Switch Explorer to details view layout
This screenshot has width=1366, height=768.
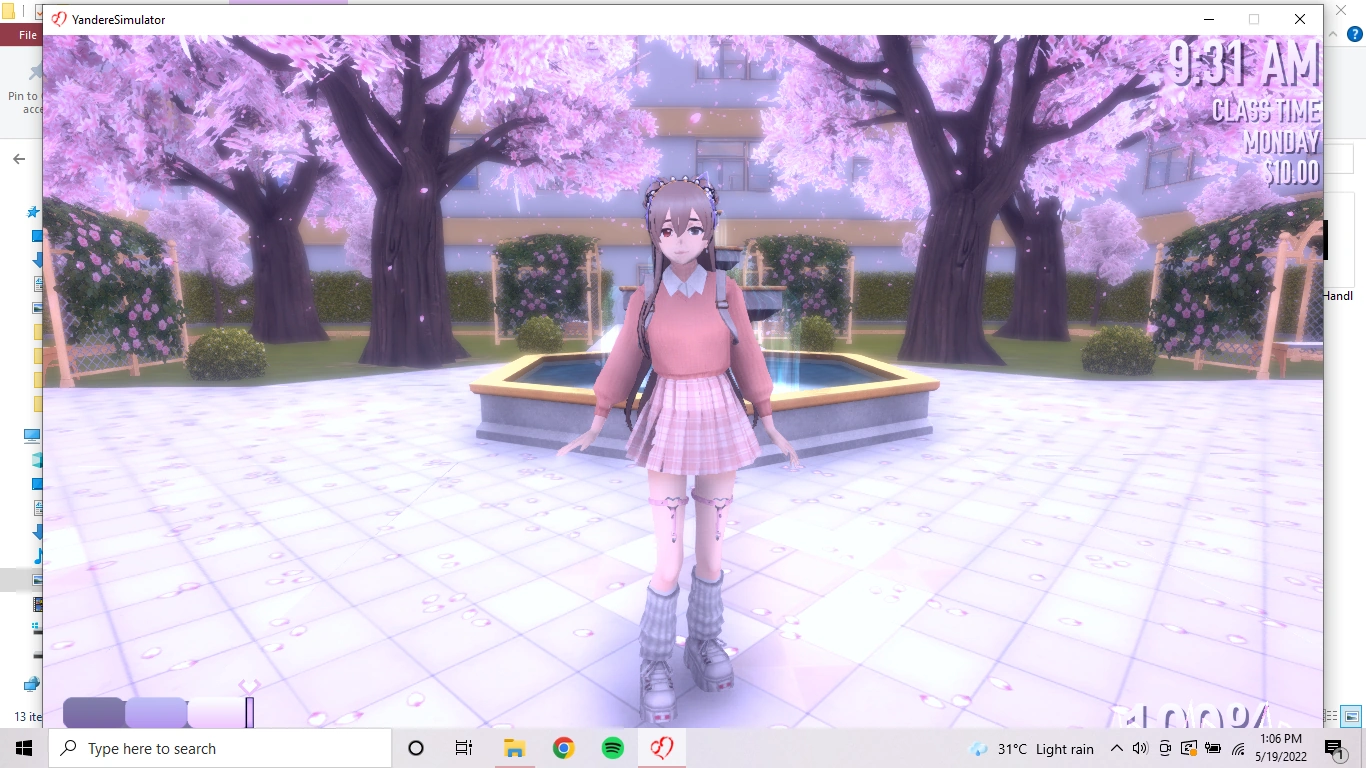click(1330, 716)
